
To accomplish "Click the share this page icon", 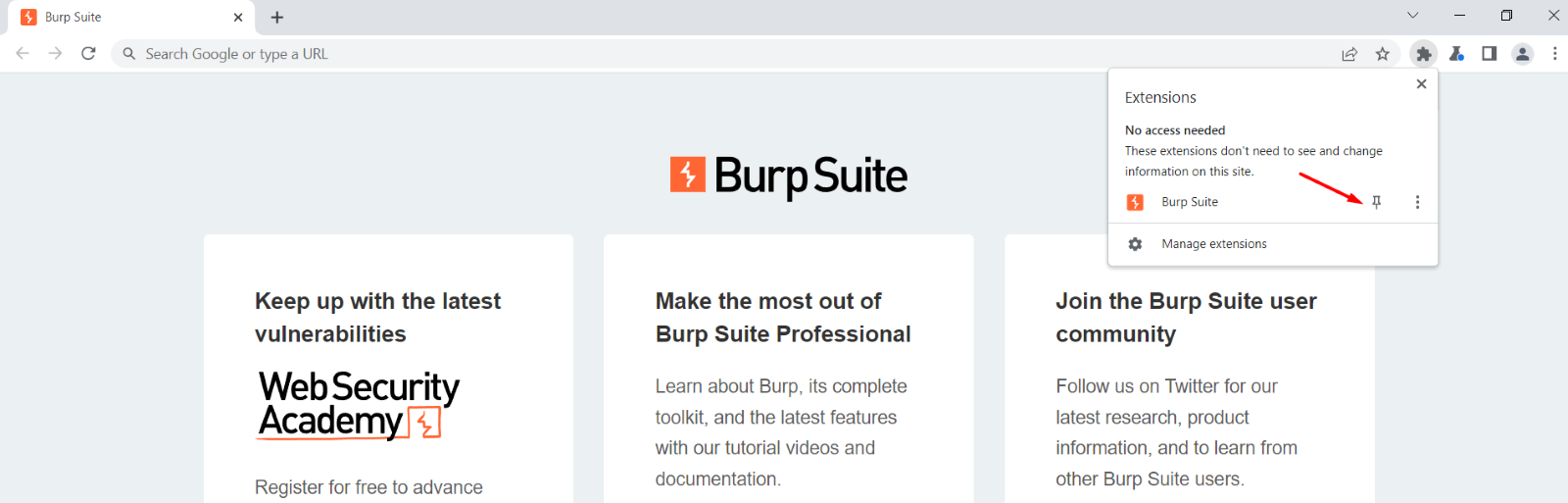I will 1349,54.
